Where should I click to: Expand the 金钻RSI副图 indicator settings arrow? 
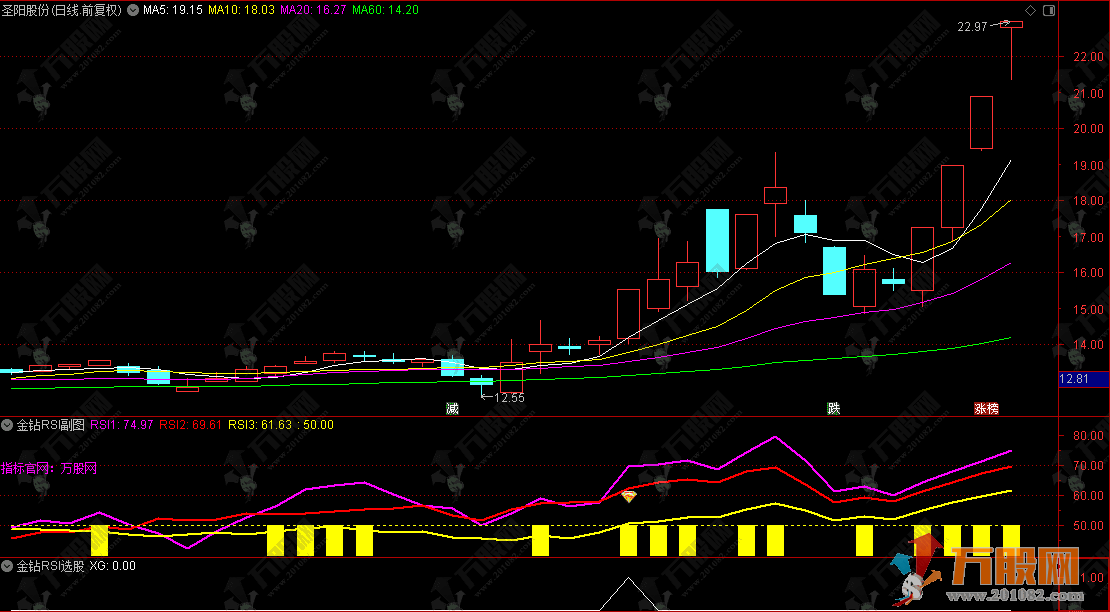pos(7,425)
